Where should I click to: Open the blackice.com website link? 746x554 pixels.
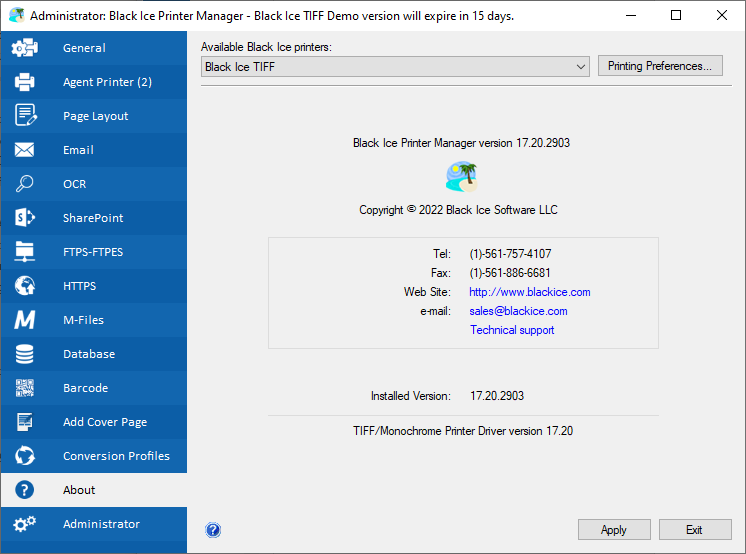pos(529,292)
